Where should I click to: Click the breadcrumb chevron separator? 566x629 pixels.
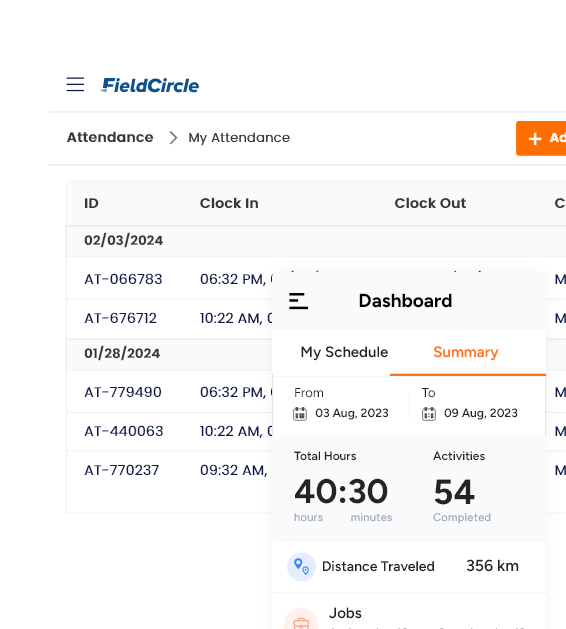tap(173, 138)
